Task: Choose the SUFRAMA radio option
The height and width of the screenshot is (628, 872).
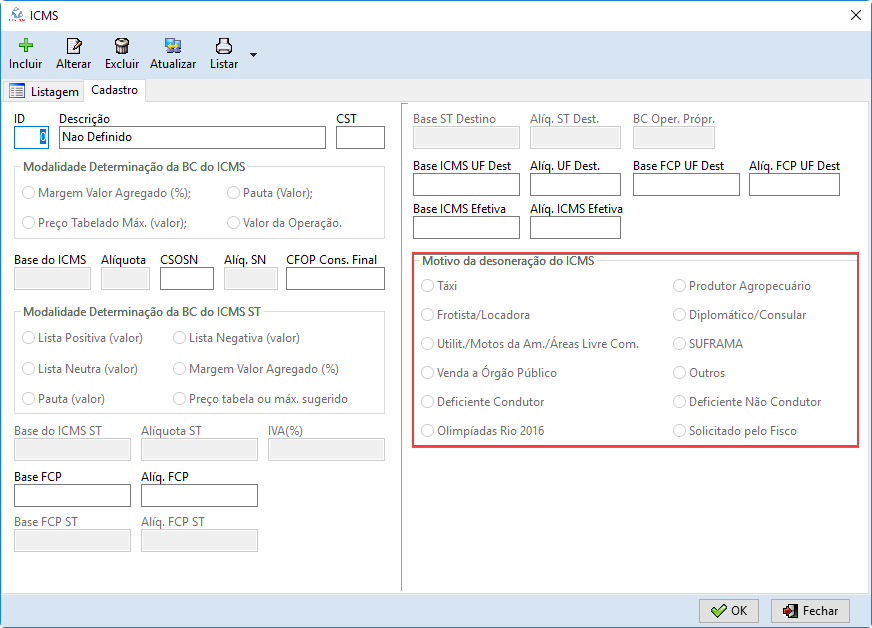Action: [x=680, y=344]
